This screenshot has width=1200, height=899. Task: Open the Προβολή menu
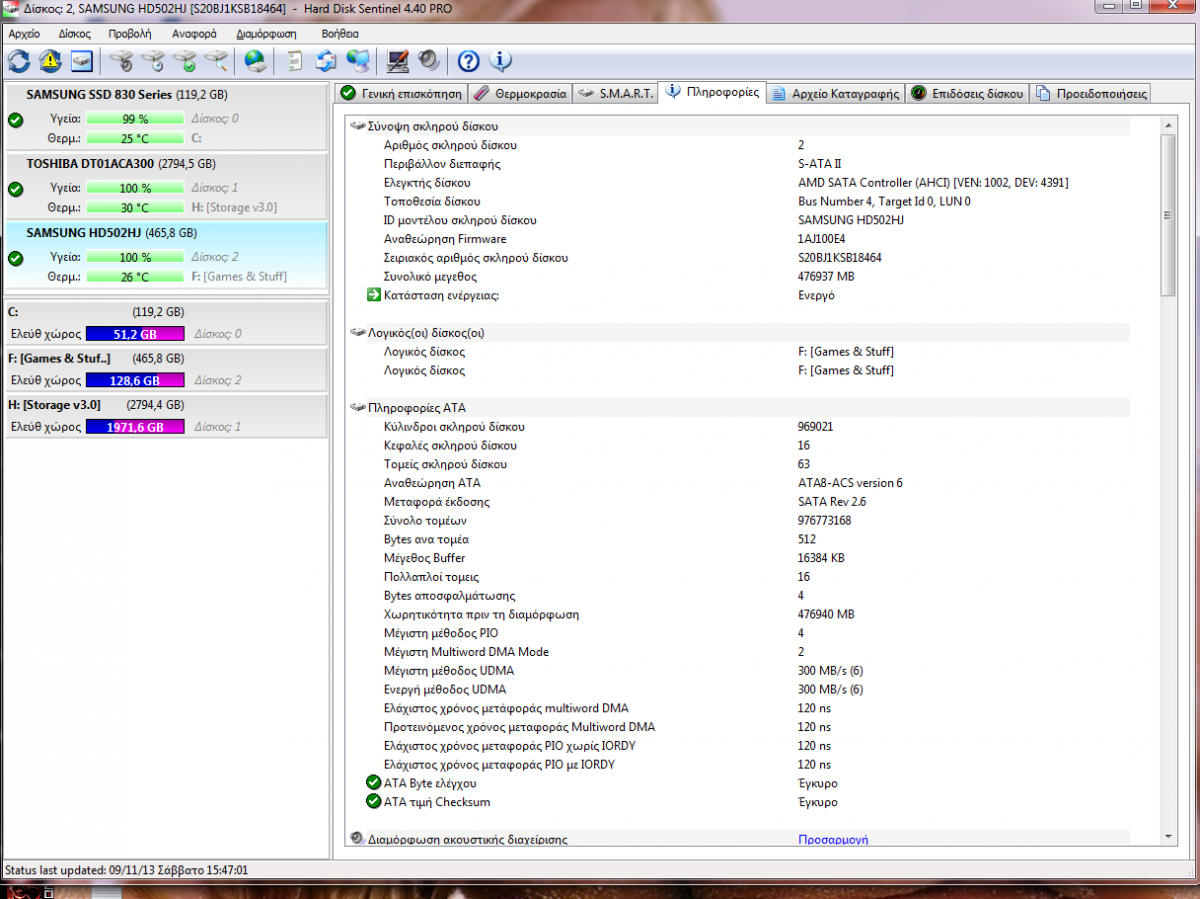coord(130,33)
